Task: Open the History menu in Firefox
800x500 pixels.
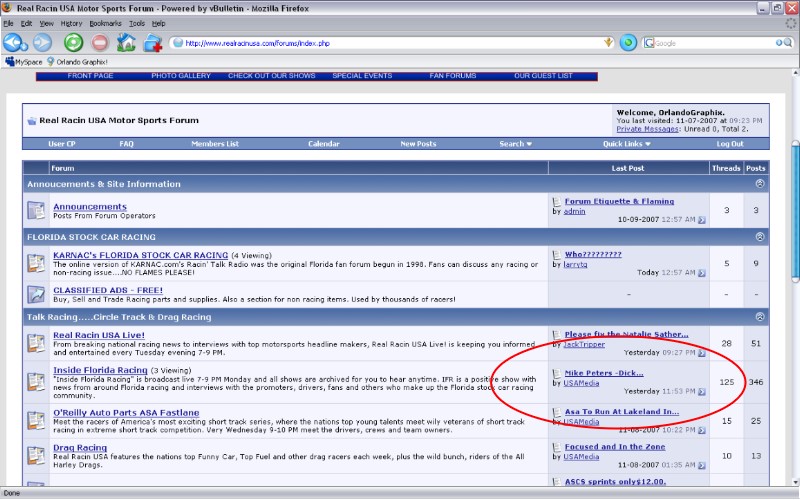Action: coord(71,22)
